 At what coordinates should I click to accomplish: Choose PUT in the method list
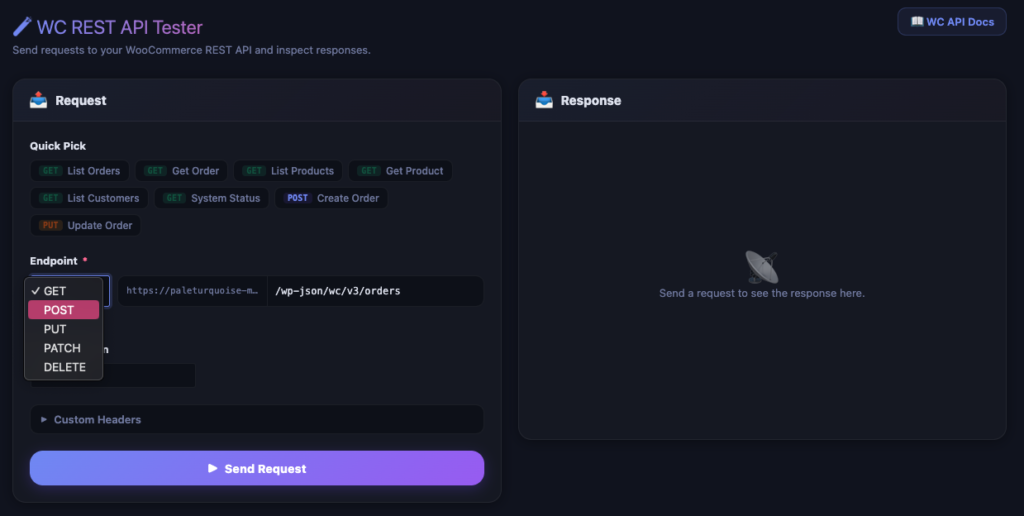pos(63,329)
